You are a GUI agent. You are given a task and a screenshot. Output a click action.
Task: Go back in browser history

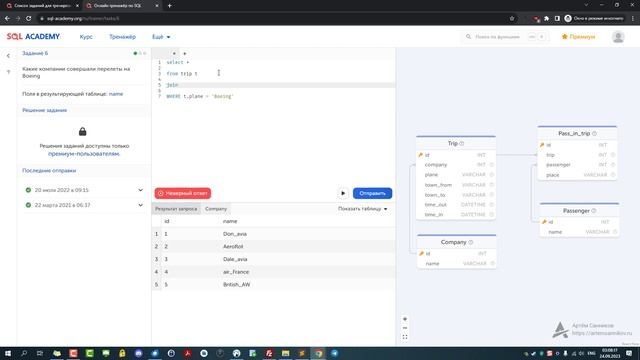point(7,18)
